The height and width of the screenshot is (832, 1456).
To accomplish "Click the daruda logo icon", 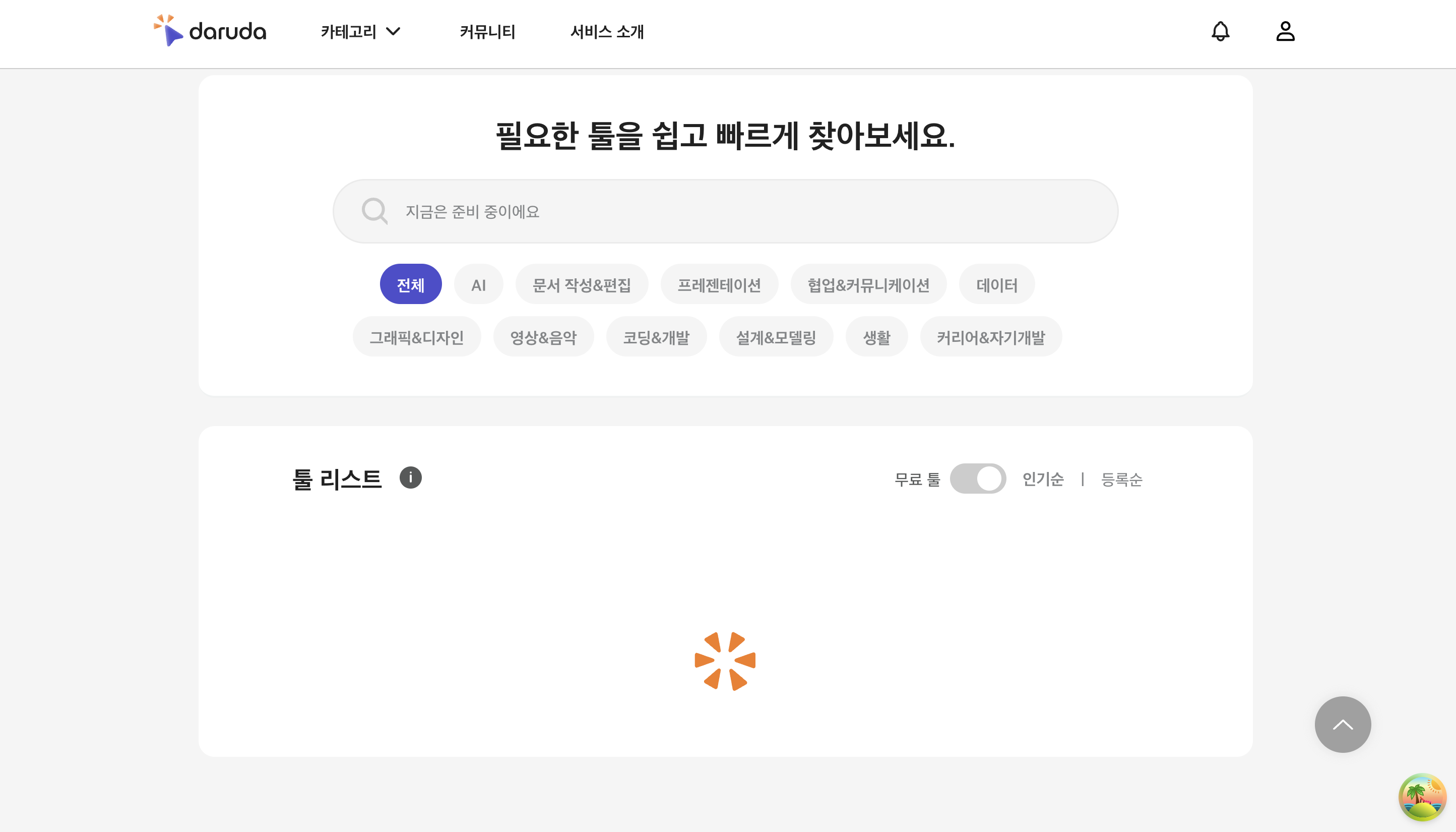I will [169, 31].
